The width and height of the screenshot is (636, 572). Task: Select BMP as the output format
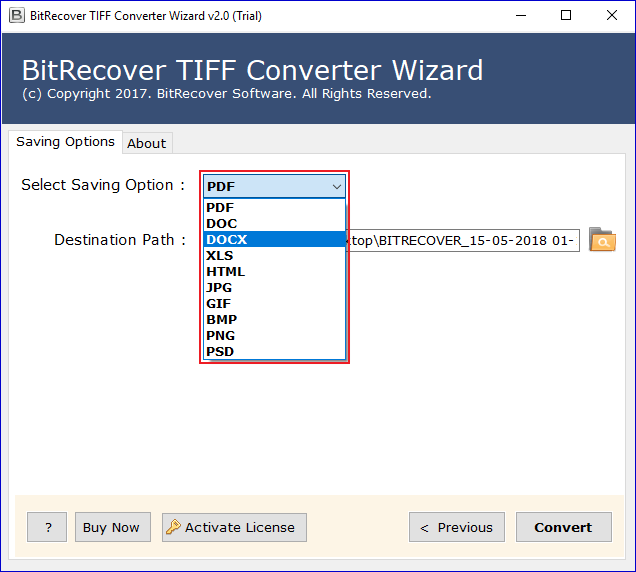click(x=274, y=320)
